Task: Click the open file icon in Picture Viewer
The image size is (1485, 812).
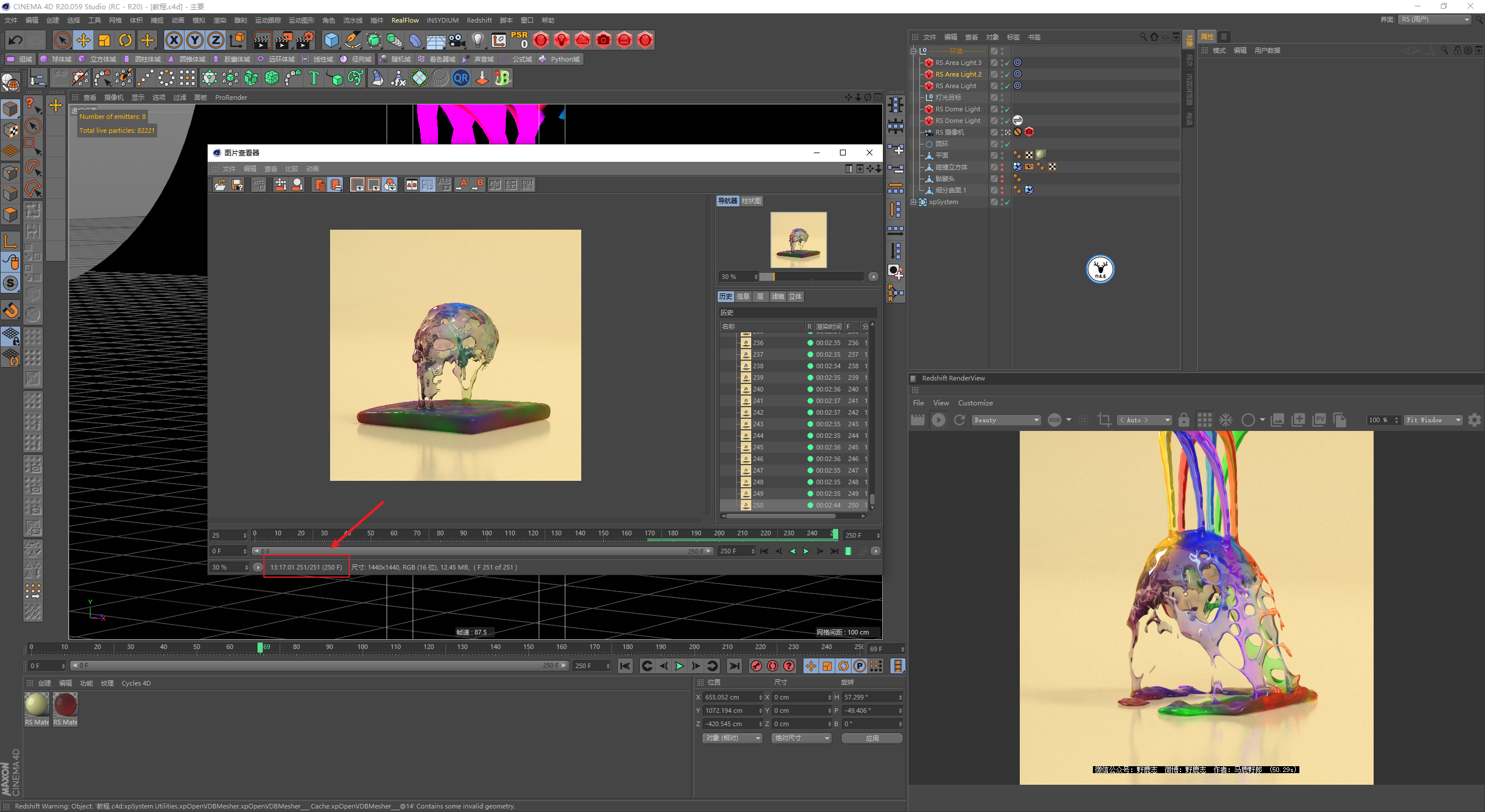Action: pyautogui.click(x=220, y=184)
